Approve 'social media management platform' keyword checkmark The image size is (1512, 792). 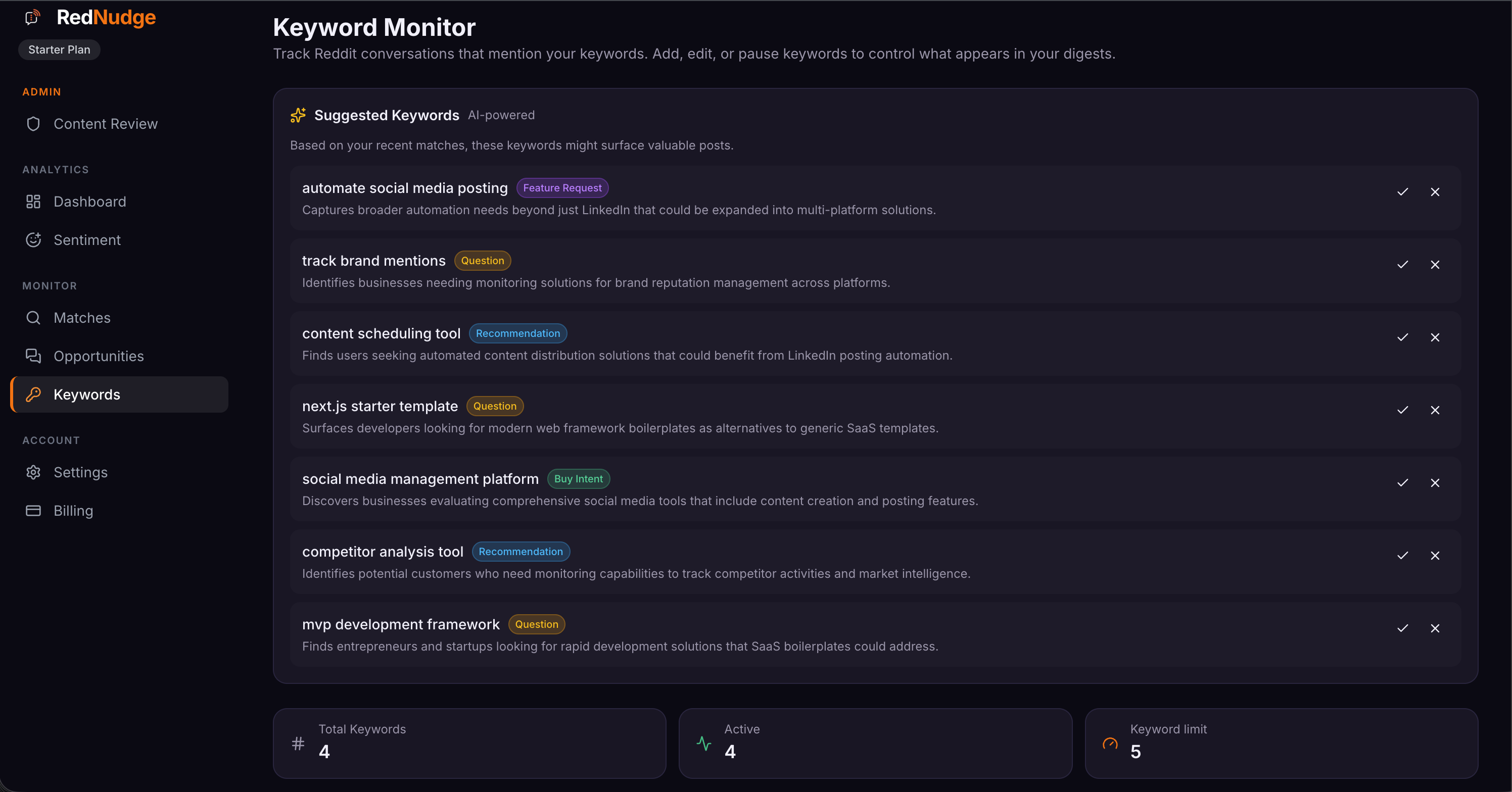tap(1402, 483)
